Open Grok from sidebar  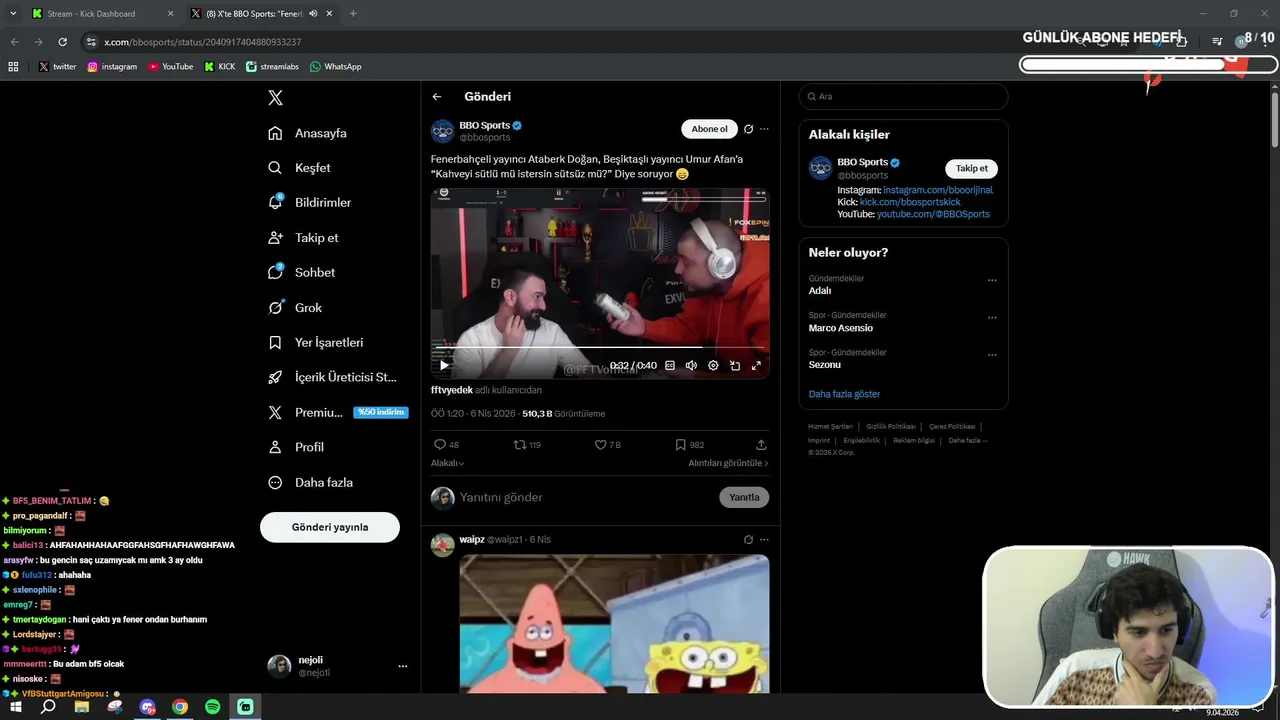click(296, 308)
